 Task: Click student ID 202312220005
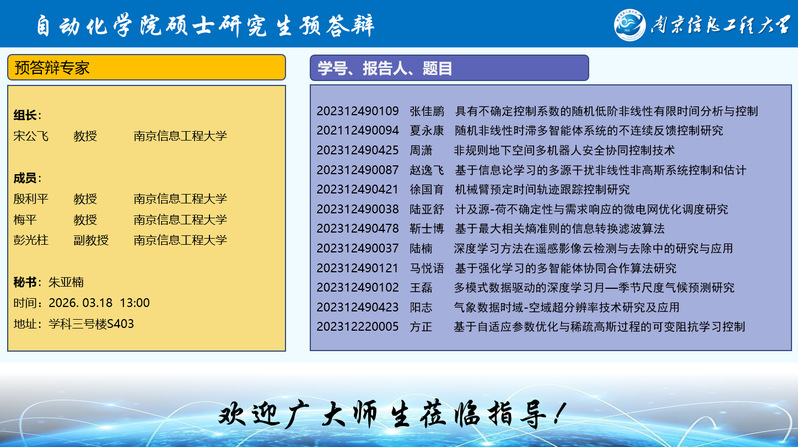click(357, 326)
